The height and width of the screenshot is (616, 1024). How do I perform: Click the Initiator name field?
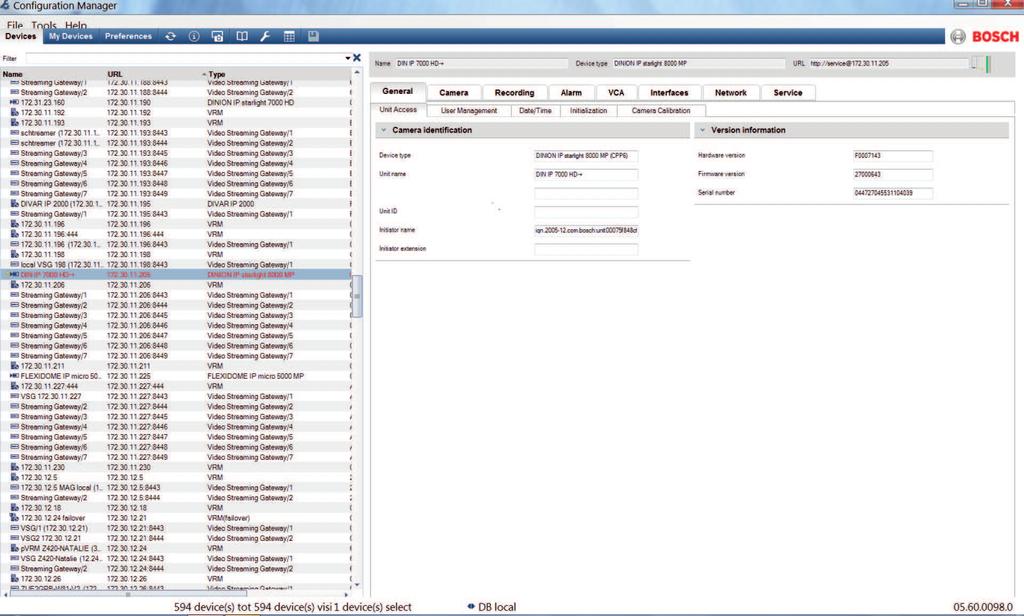[x=586, y=230]
